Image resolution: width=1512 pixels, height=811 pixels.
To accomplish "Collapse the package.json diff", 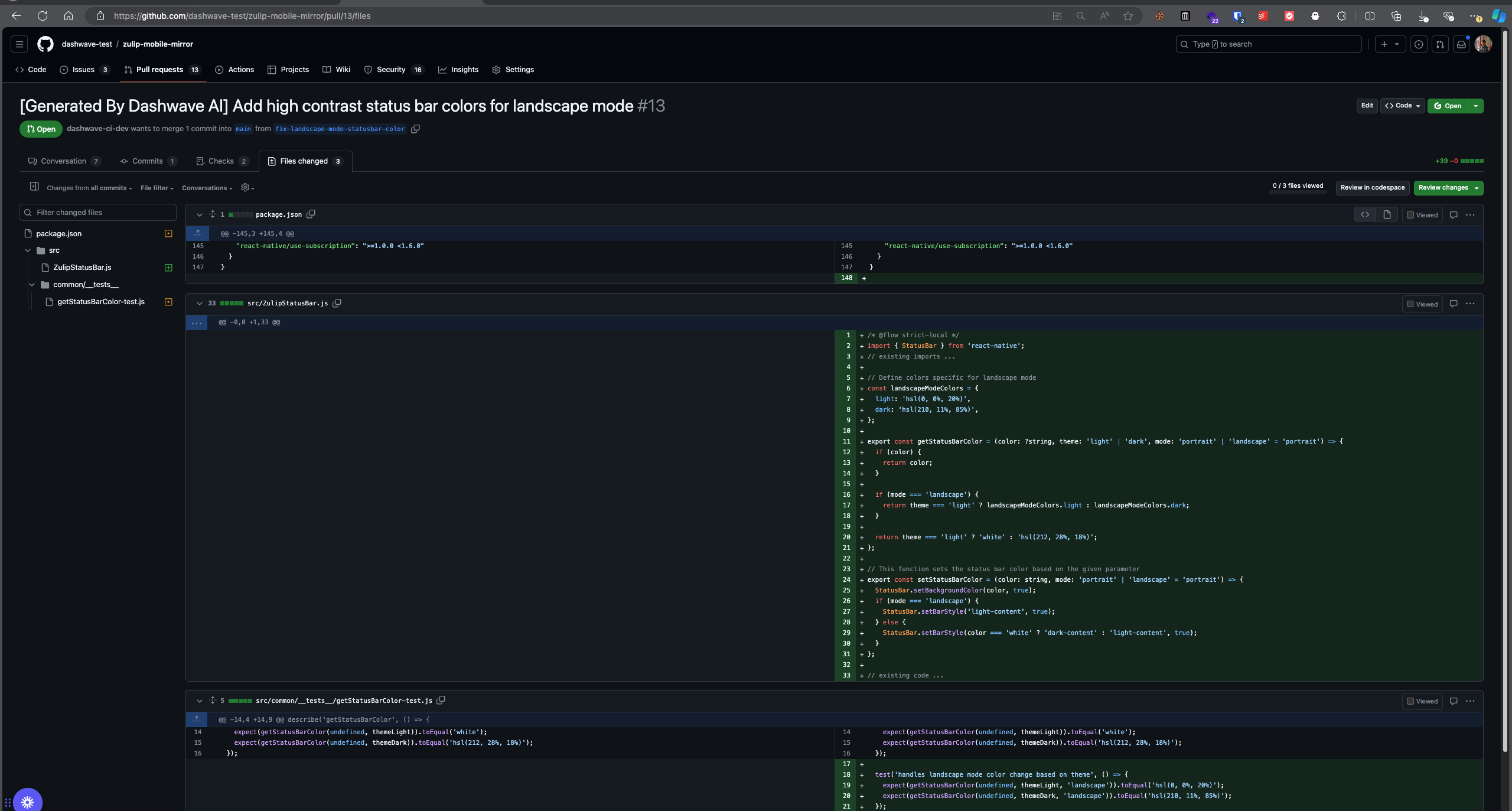I will click(x=200, y=215).
